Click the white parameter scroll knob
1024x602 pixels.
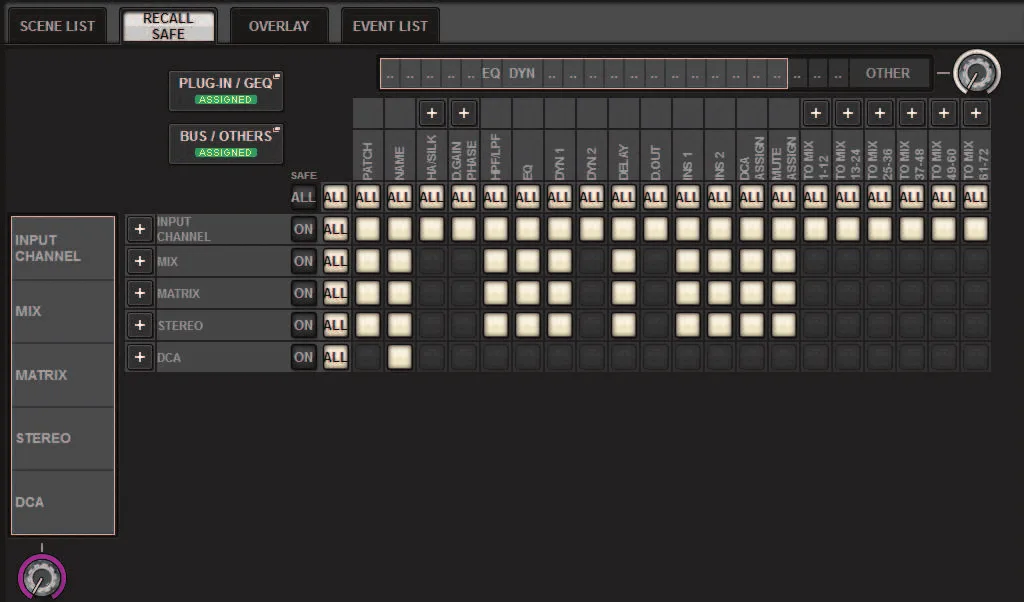977,73
